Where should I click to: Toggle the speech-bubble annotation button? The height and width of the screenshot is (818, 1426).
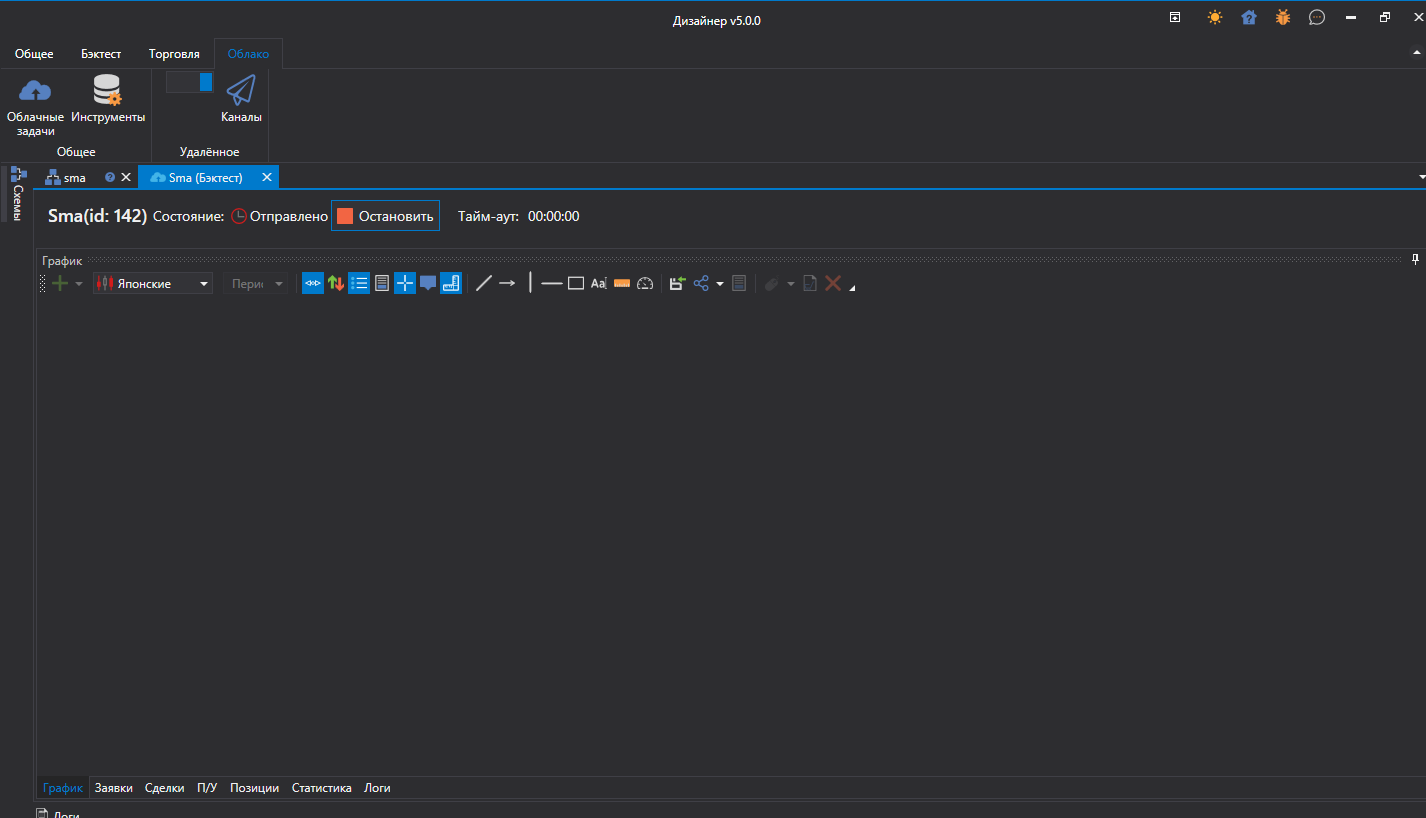tap(428, 284)
